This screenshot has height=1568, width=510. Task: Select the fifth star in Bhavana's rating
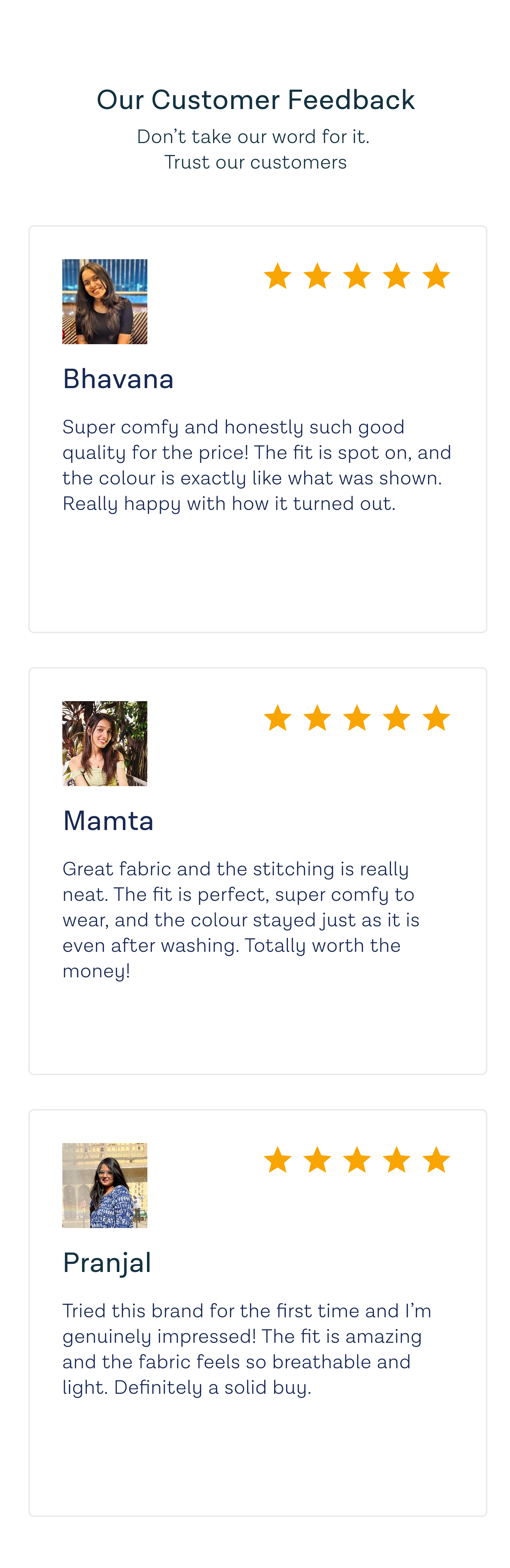436,276
